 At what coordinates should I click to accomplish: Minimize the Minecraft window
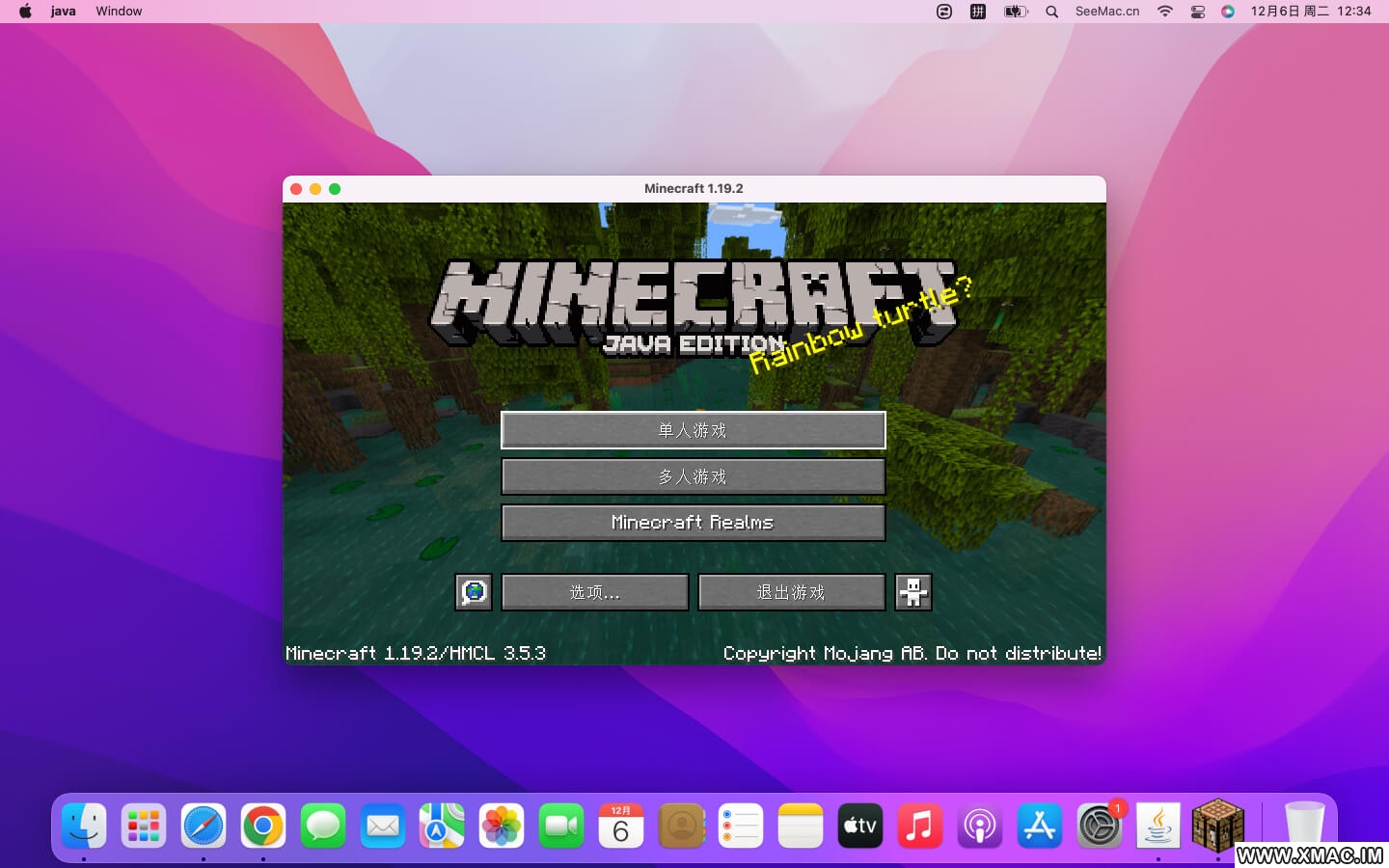[x=315, y=189]
